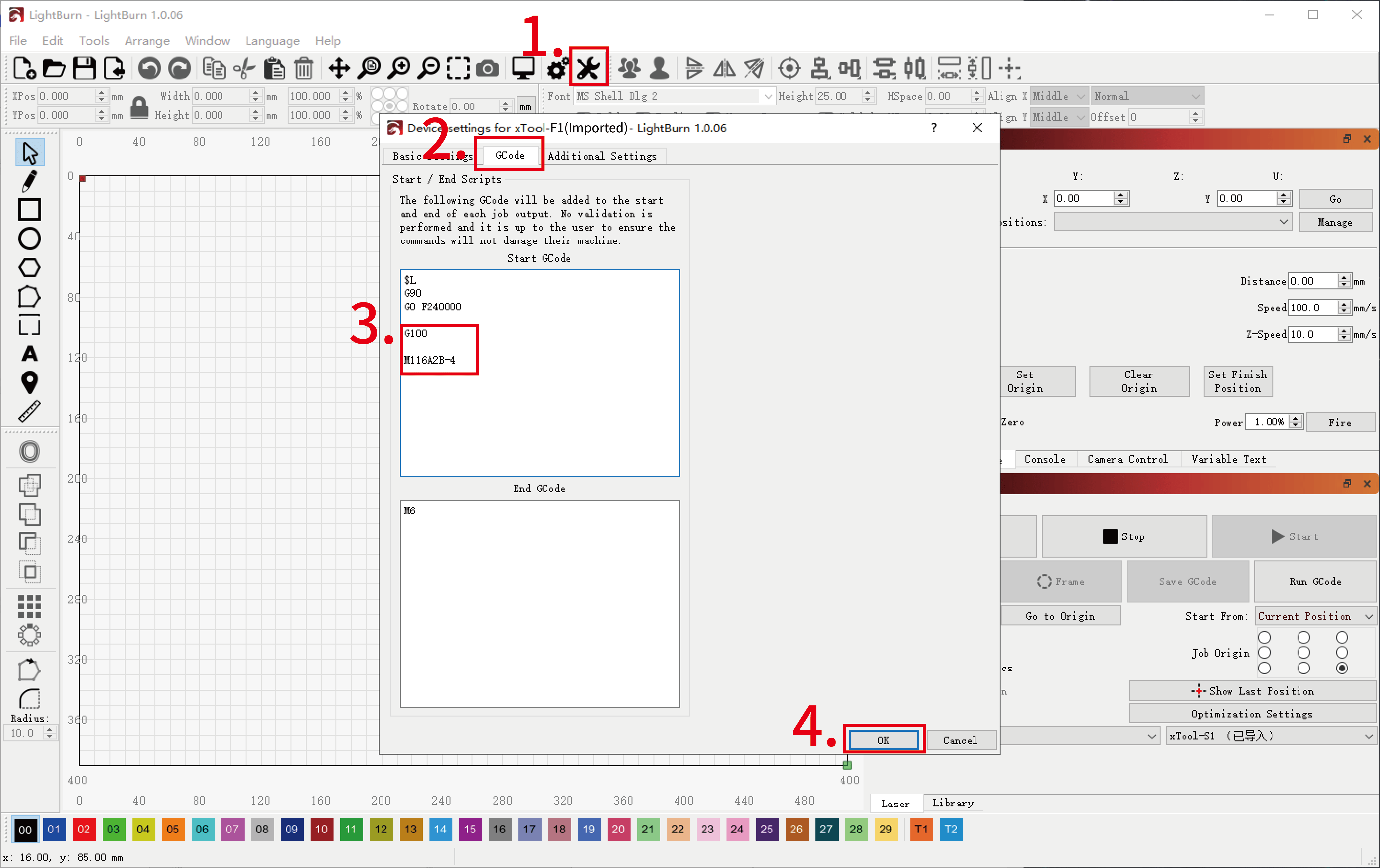Pick the black 00 layer color swatch
Viewport: 1380px width, 868px height.
point(25,829)
